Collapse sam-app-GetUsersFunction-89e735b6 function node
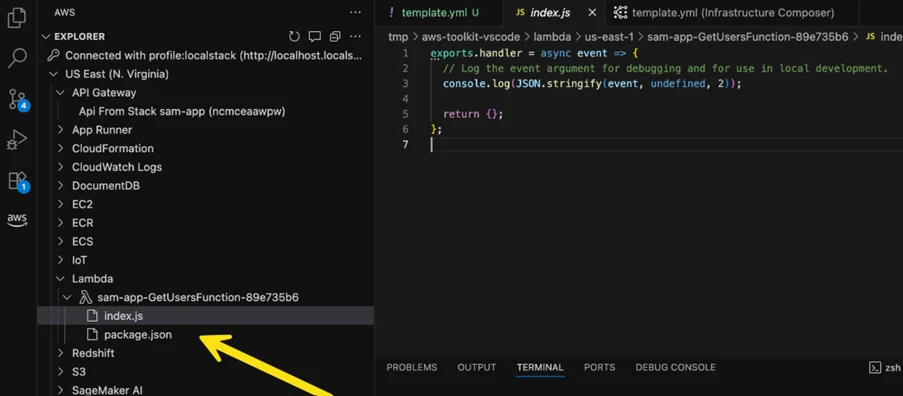The height and width of the screenshot is (396, 903). (x=67, y=298)
